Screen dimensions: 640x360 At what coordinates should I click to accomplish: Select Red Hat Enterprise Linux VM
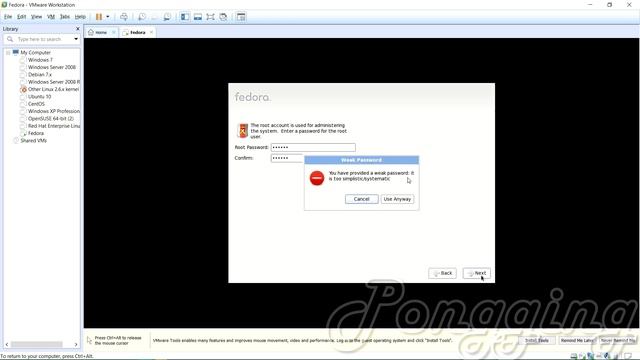[x=53, y=126]
